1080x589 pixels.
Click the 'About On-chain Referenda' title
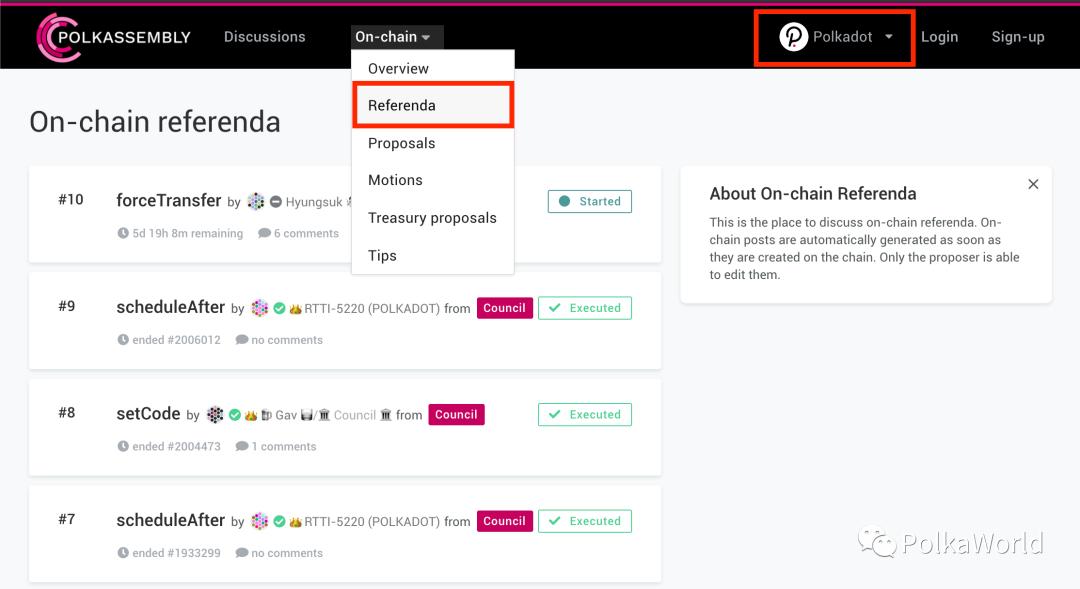pyautogui.click(x=813, y=194)
